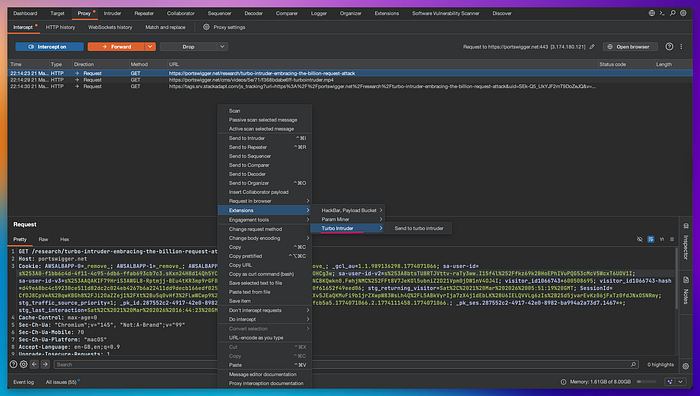Select the tags.srv.stackadapt.com request row

[x=350, y=86]
